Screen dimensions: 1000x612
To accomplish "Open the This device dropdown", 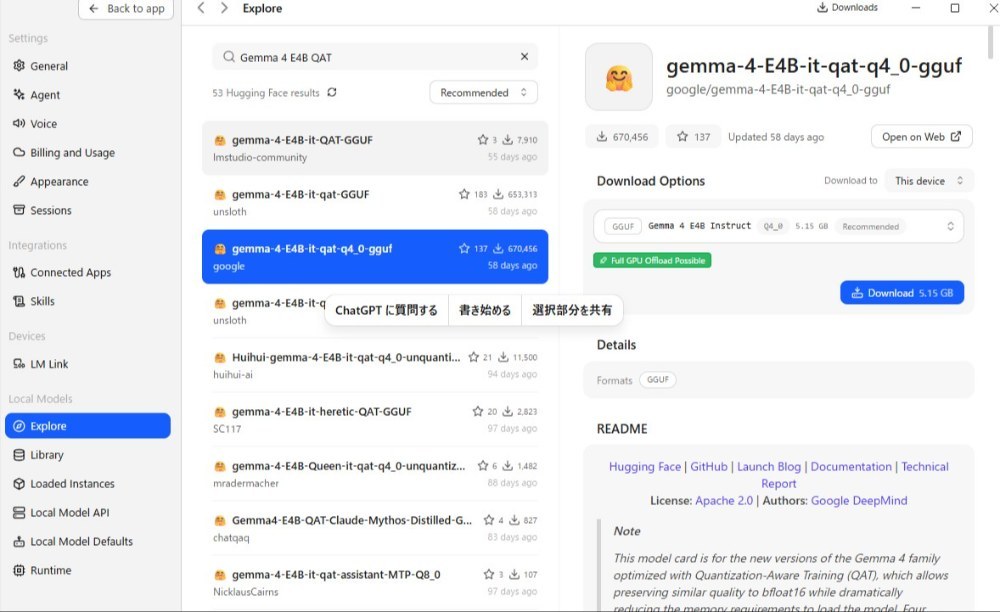I will [x=929, y=181].
